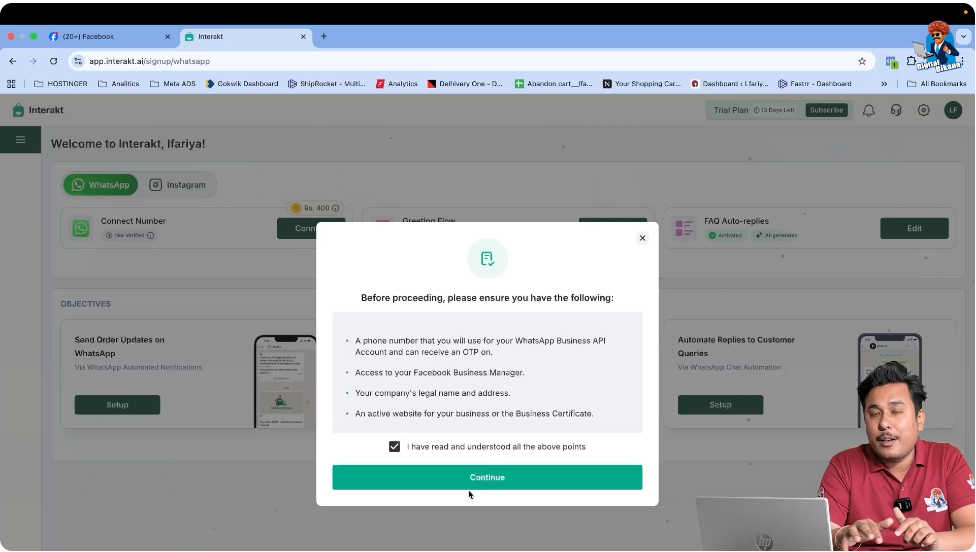
Task: Click the AI-generated badge
Action: pos(776,235)
